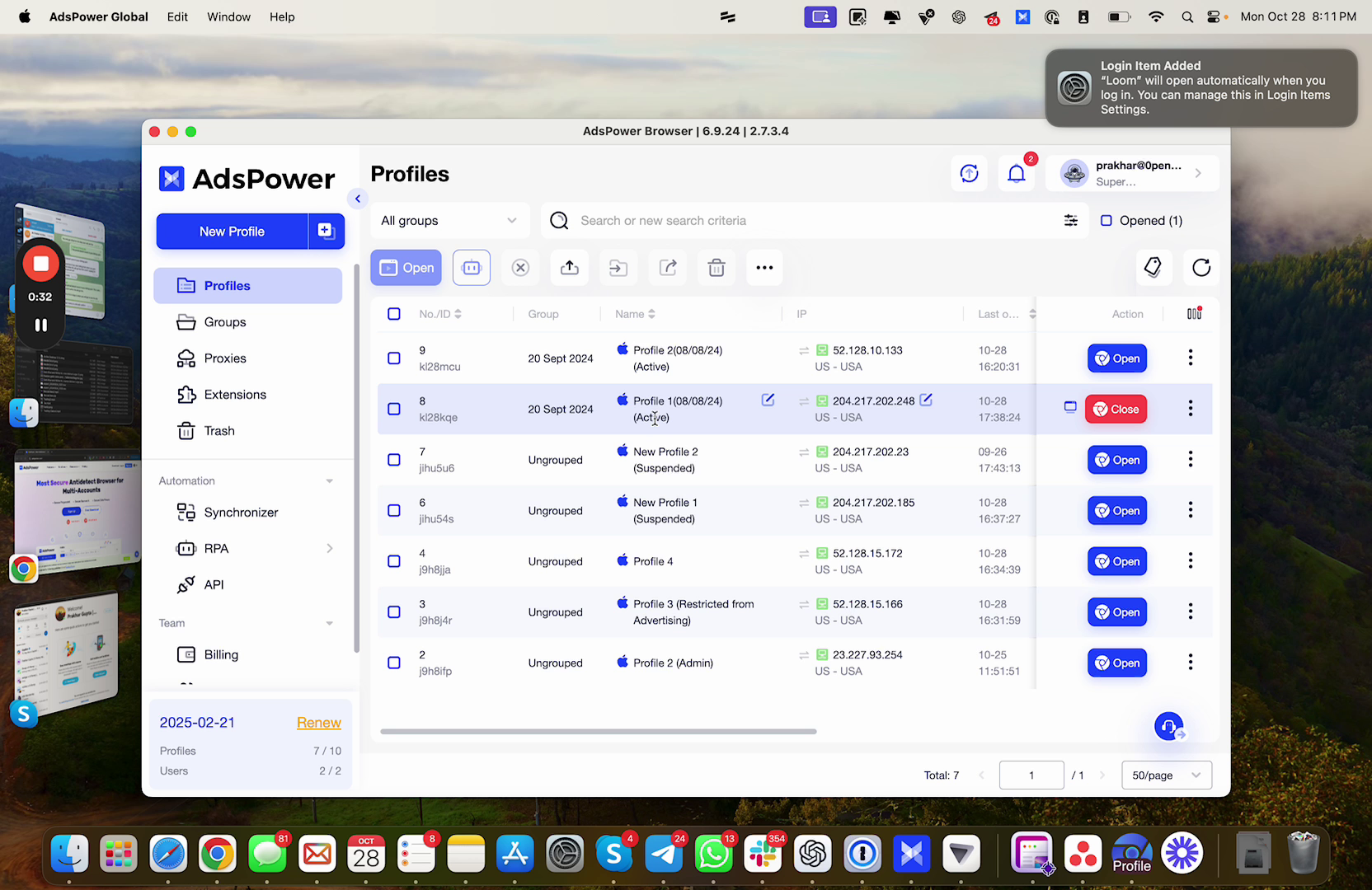Tick the checkbox for profile 9 kl28mcu

(394, 358)
